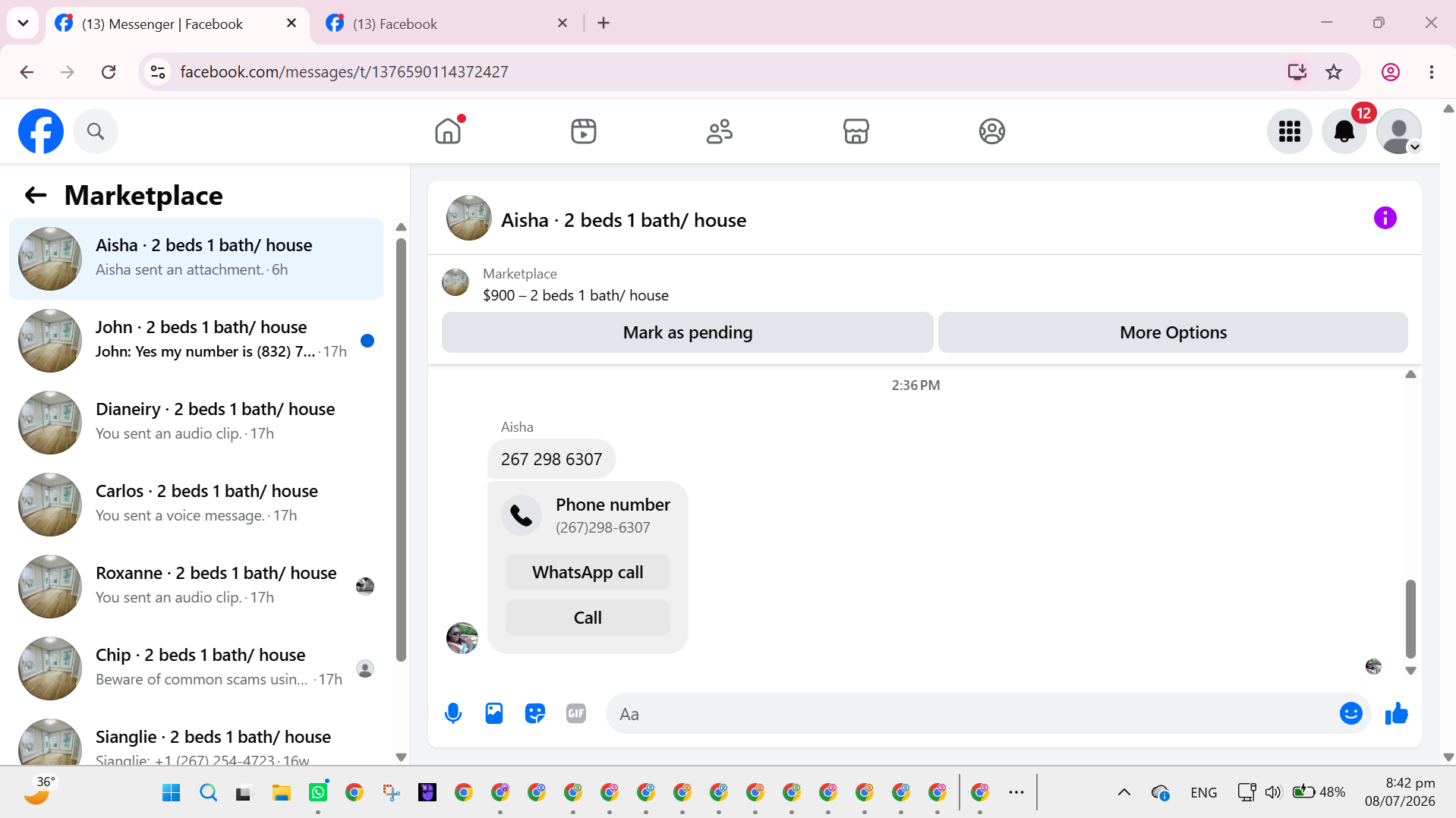Open More Options for the listing
Viewport: 1456px width, 818px height.
click(x=1173, y=332)
